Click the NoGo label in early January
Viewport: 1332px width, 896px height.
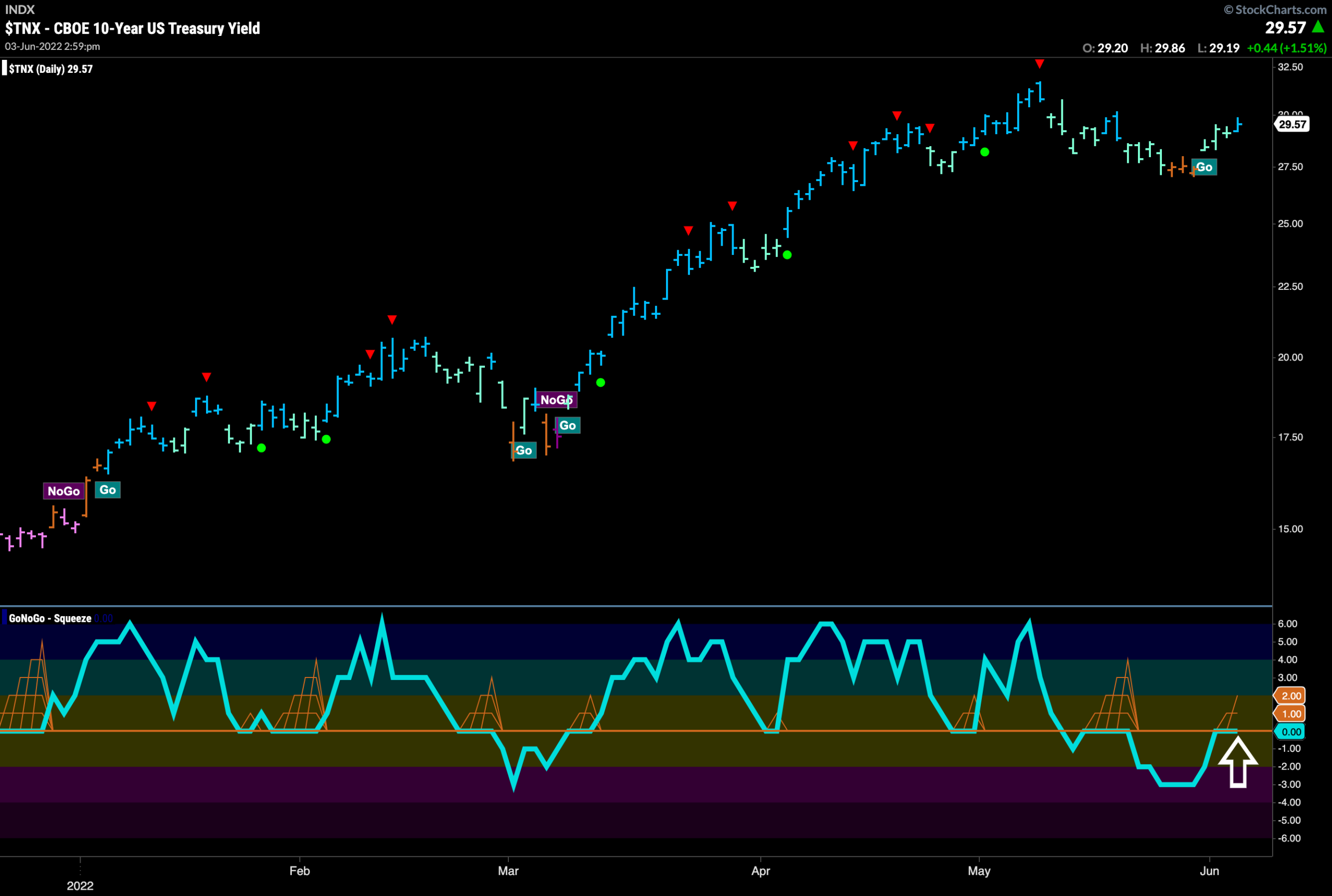pyautogui.click(x=63, y=491)
